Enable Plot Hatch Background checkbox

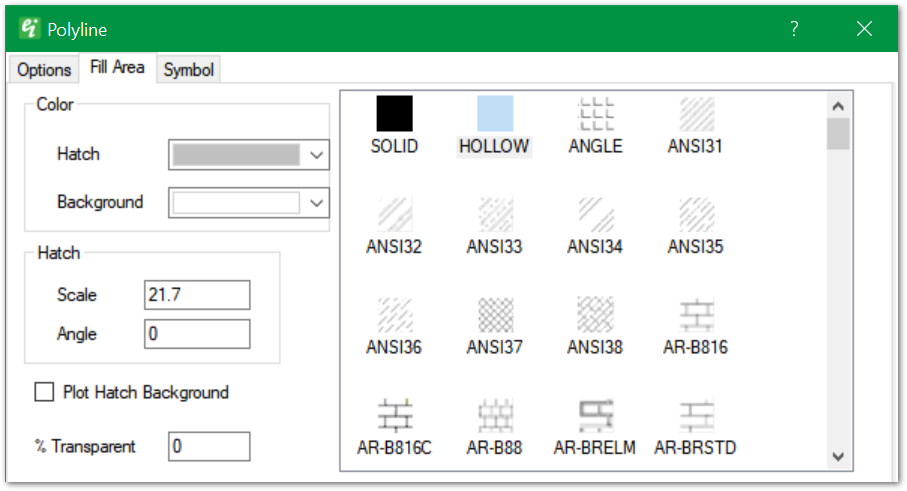pyautogui.click(x=44, y=393)
